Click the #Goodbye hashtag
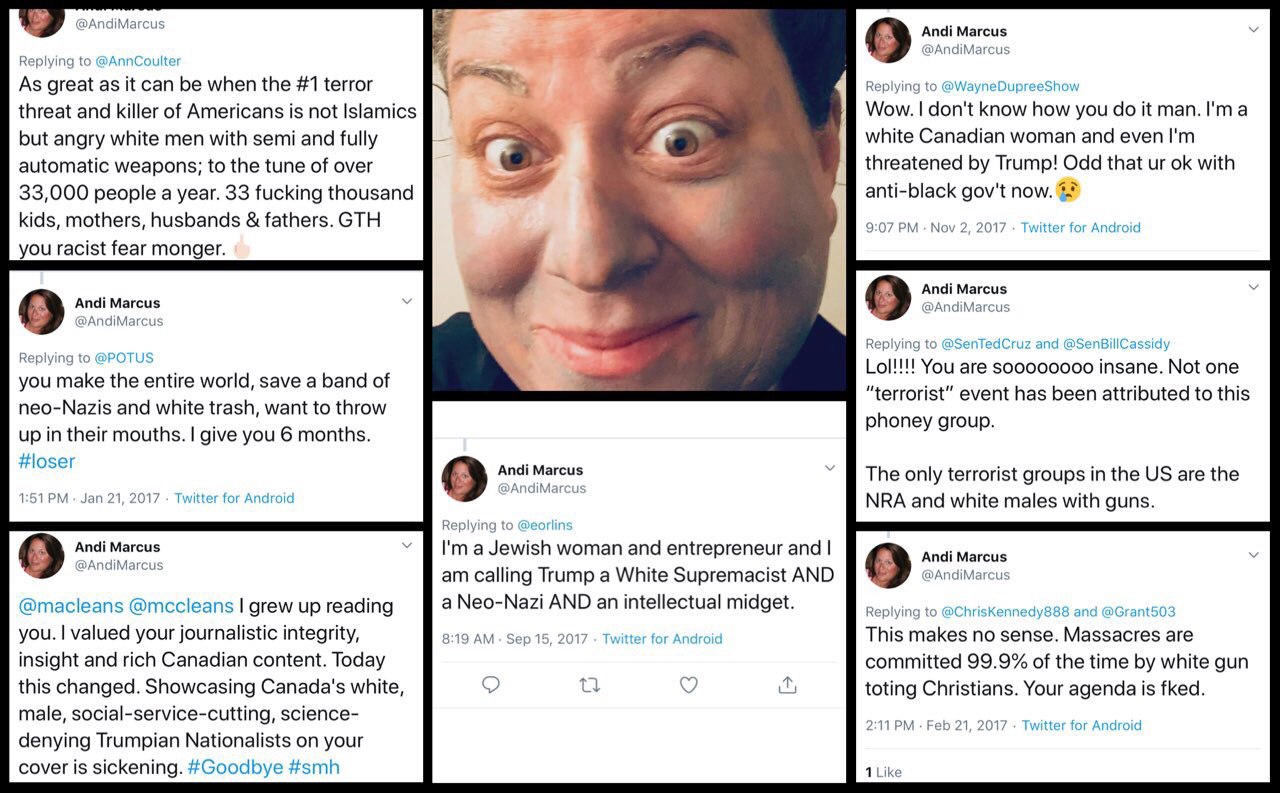This screenshot has width=1280, height=793. point(235,767)
